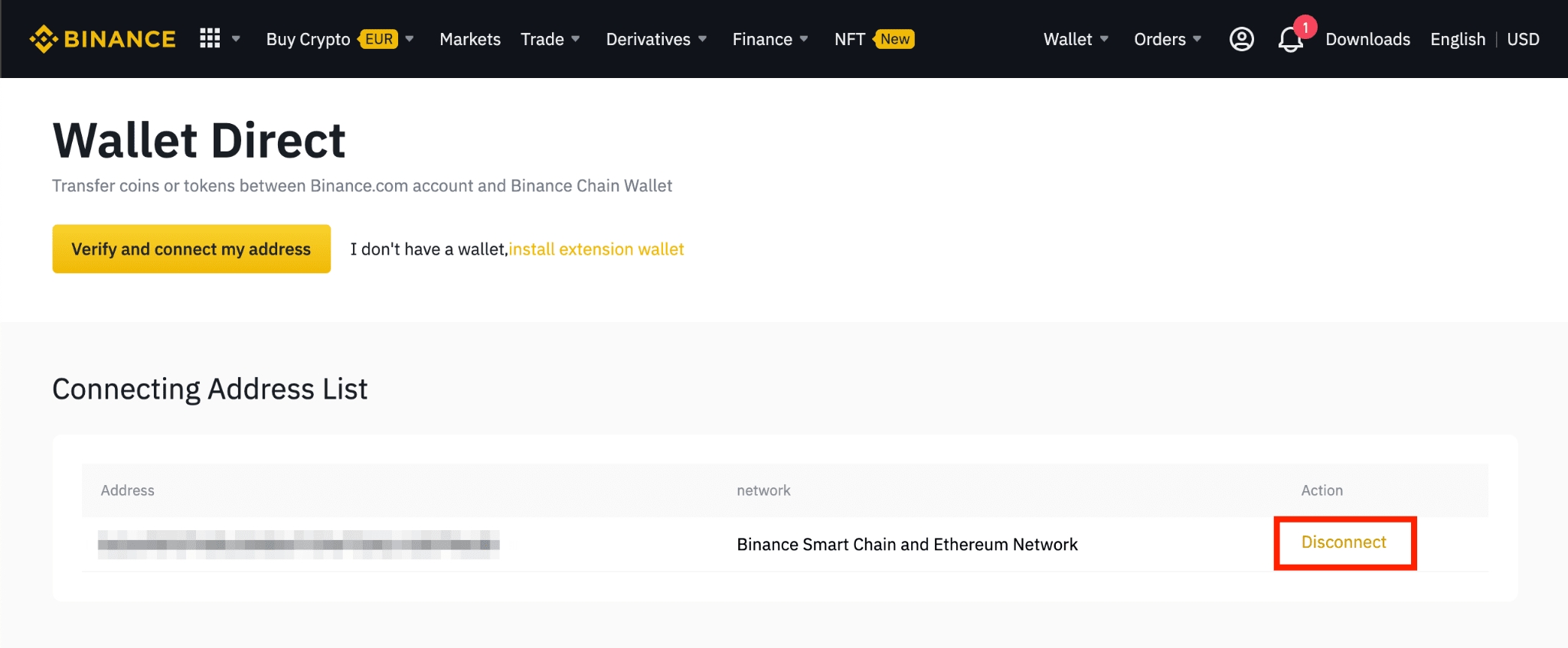Follow the install extension wallet link

pyautogui.click(x=596, y=249)
